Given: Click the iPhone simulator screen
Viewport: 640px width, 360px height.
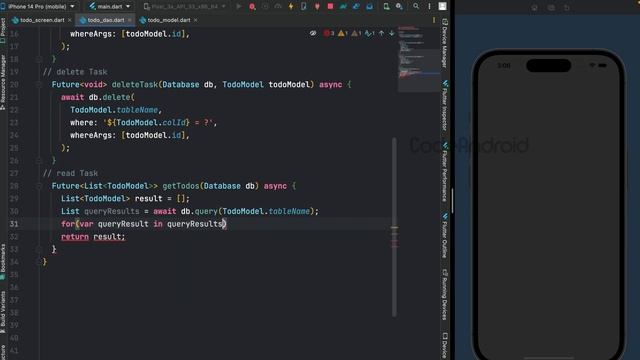Looking at the screenshot, I should pos(548,208).
